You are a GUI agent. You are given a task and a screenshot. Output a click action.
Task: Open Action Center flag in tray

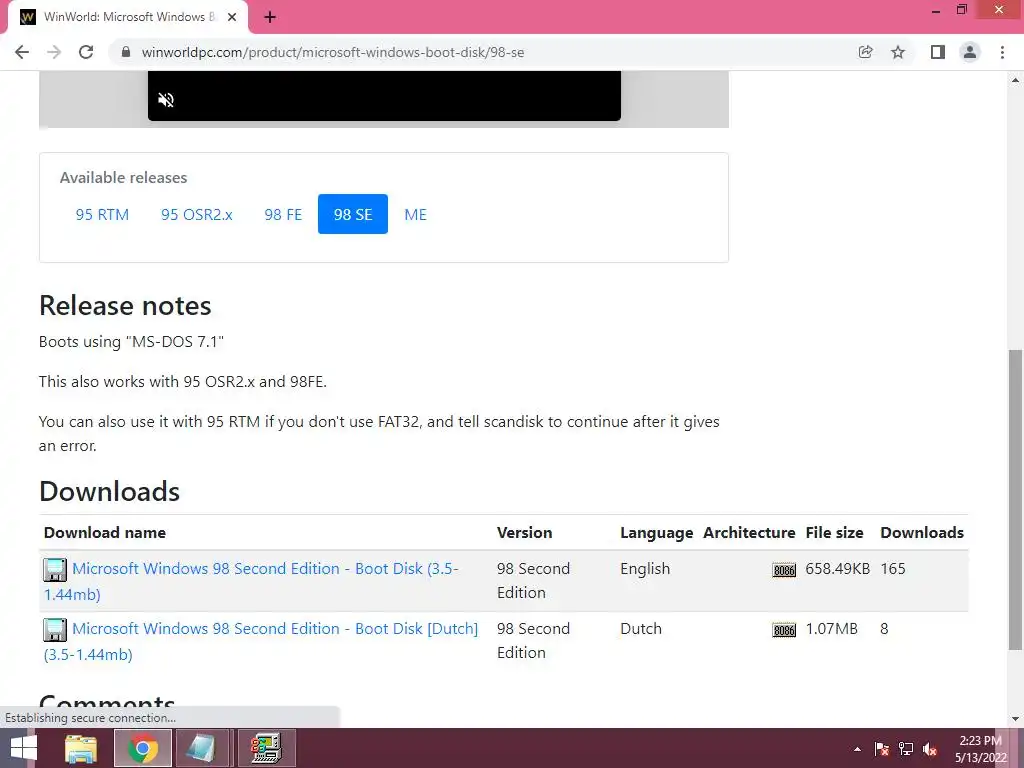tap(882, 749)
